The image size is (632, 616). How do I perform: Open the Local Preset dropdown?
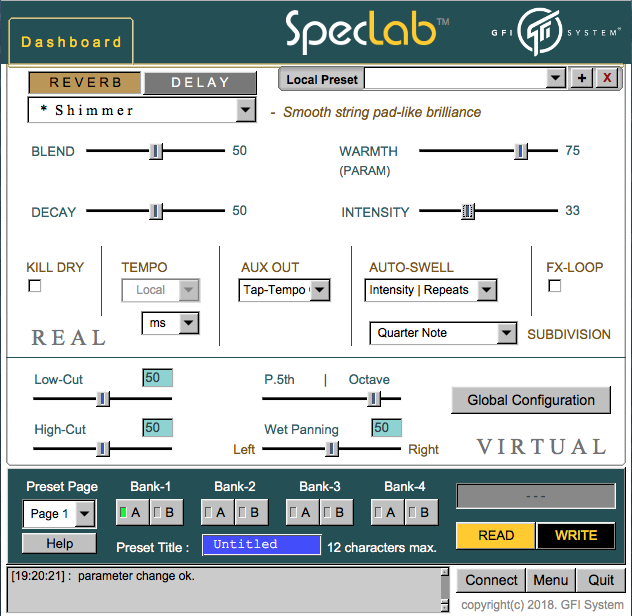555,78
